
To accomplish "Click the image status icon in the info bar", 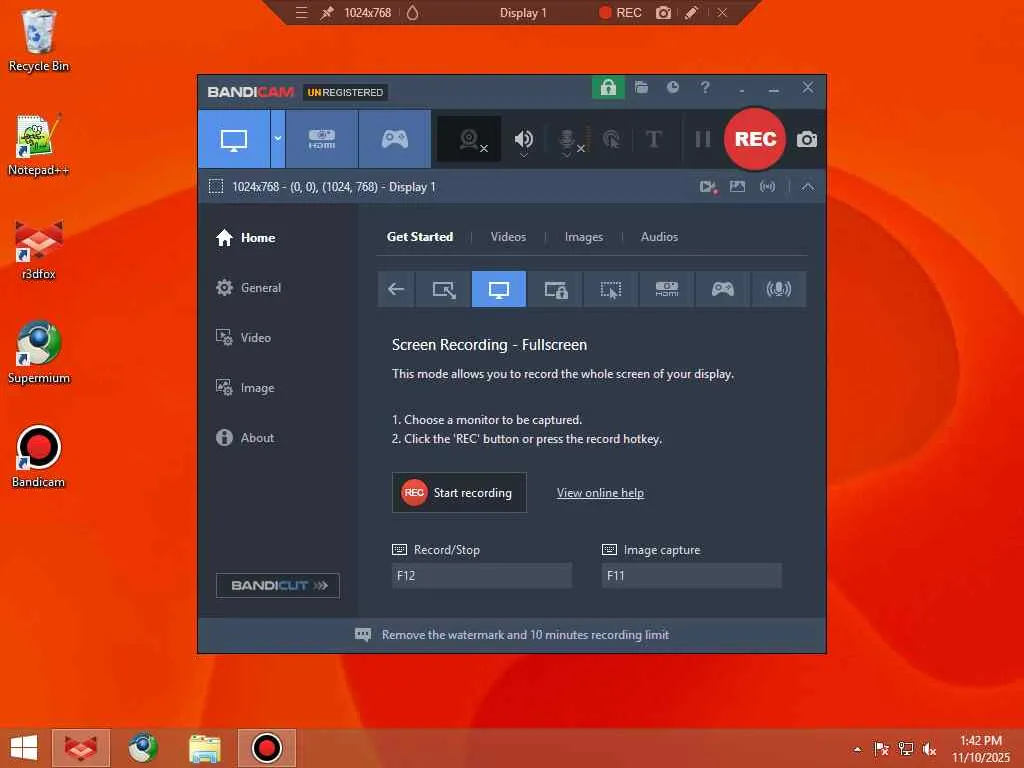I will [x=737, y=187].
